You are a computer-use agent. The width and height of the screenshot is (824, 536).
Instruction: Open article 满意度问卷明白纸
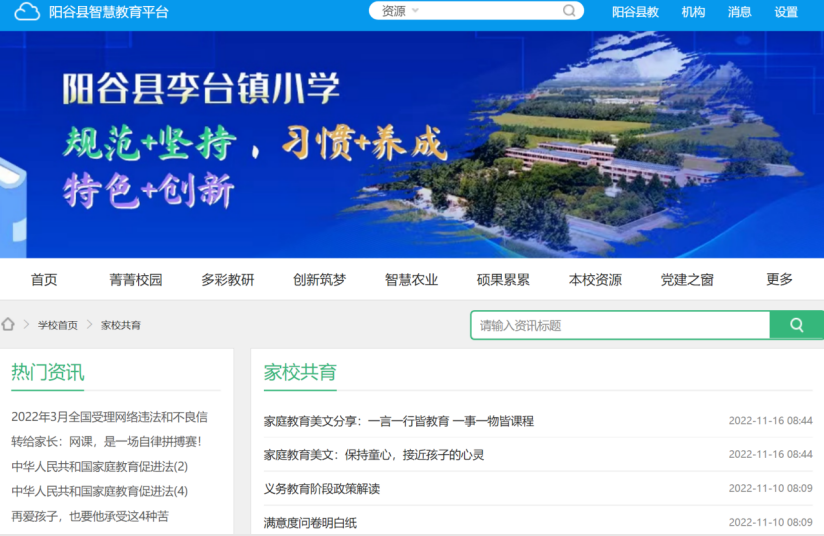(x=310, y=522)
